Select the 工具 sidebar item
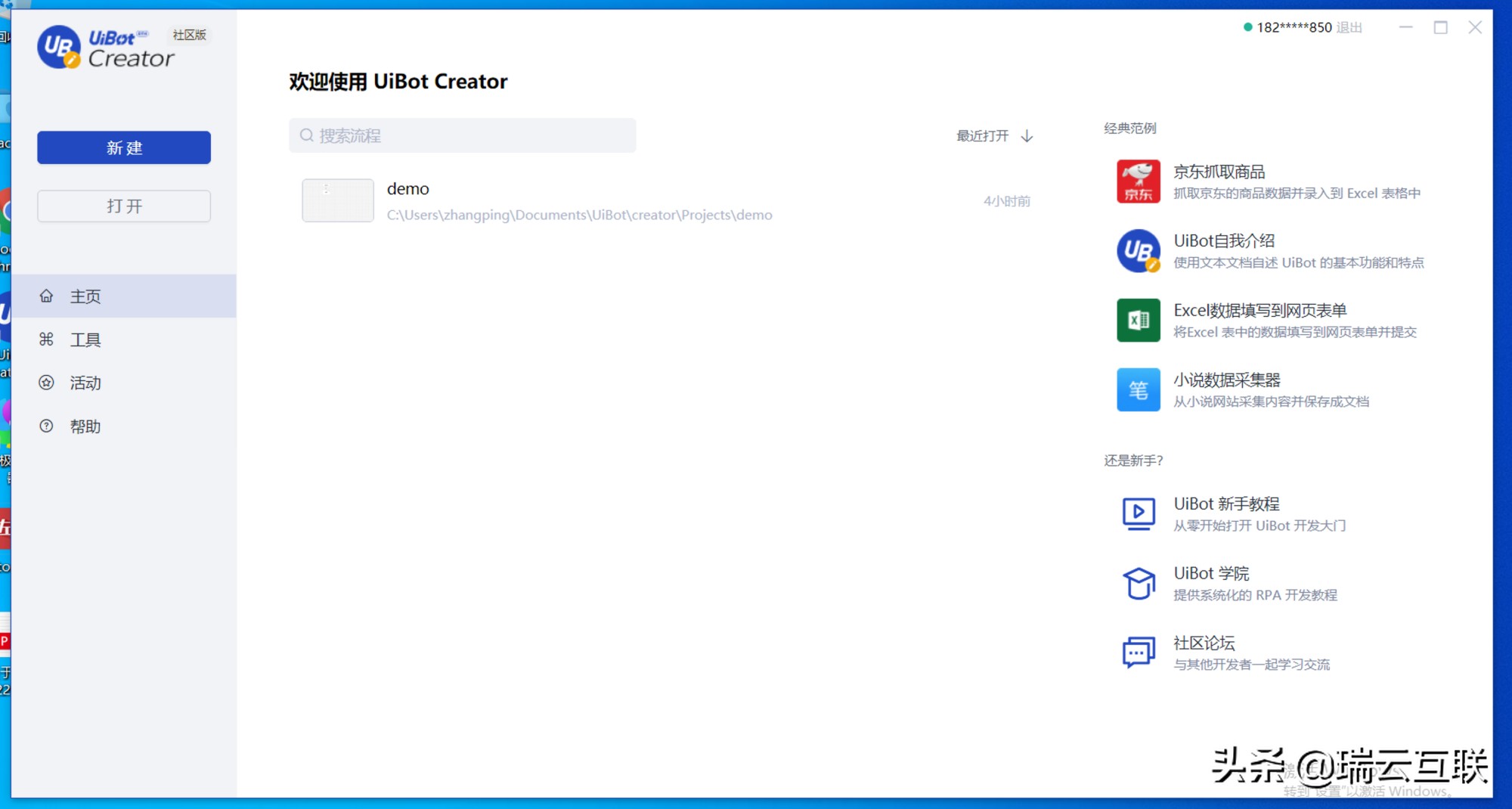 click(x=124, y=339)
